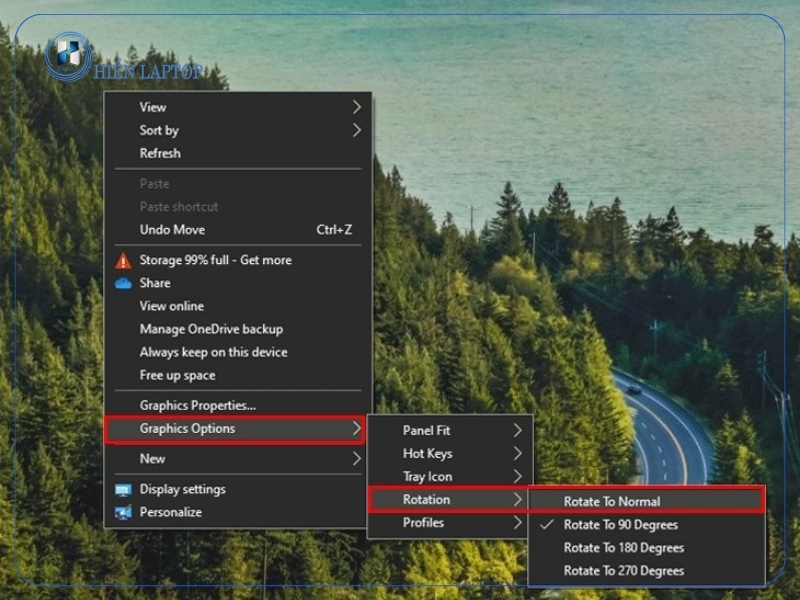Select Rotate To Normal
The image size is (800, 600).
pos(646,501)
